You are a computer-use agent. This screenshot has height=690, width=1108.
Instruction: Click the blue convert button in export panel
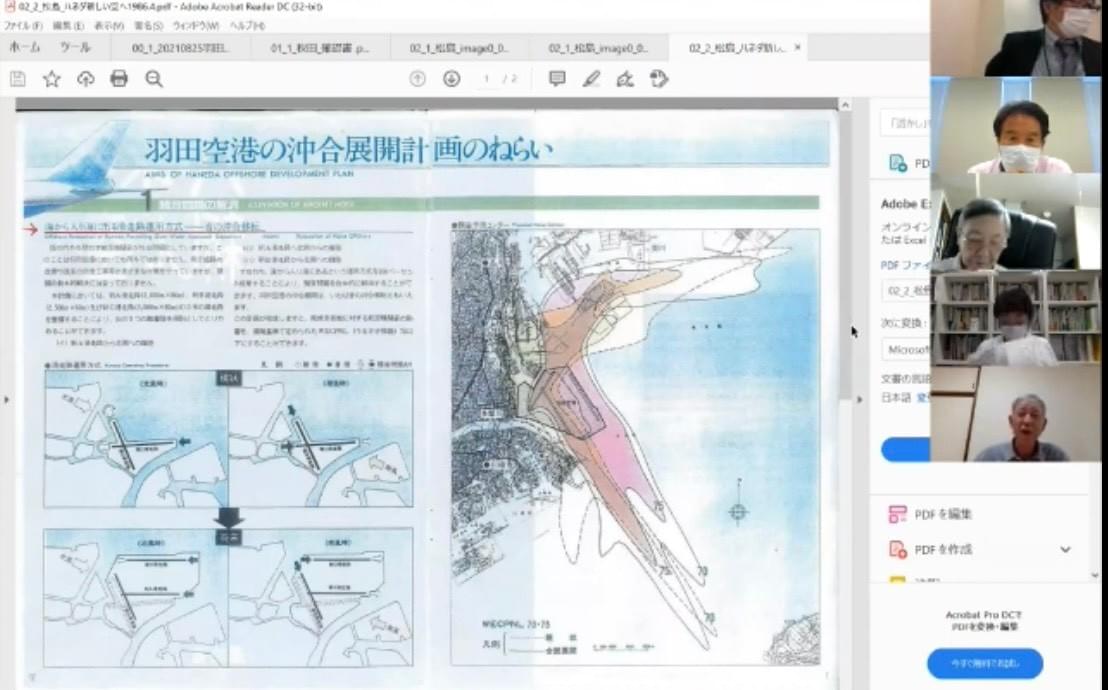[x=905, y=450]
